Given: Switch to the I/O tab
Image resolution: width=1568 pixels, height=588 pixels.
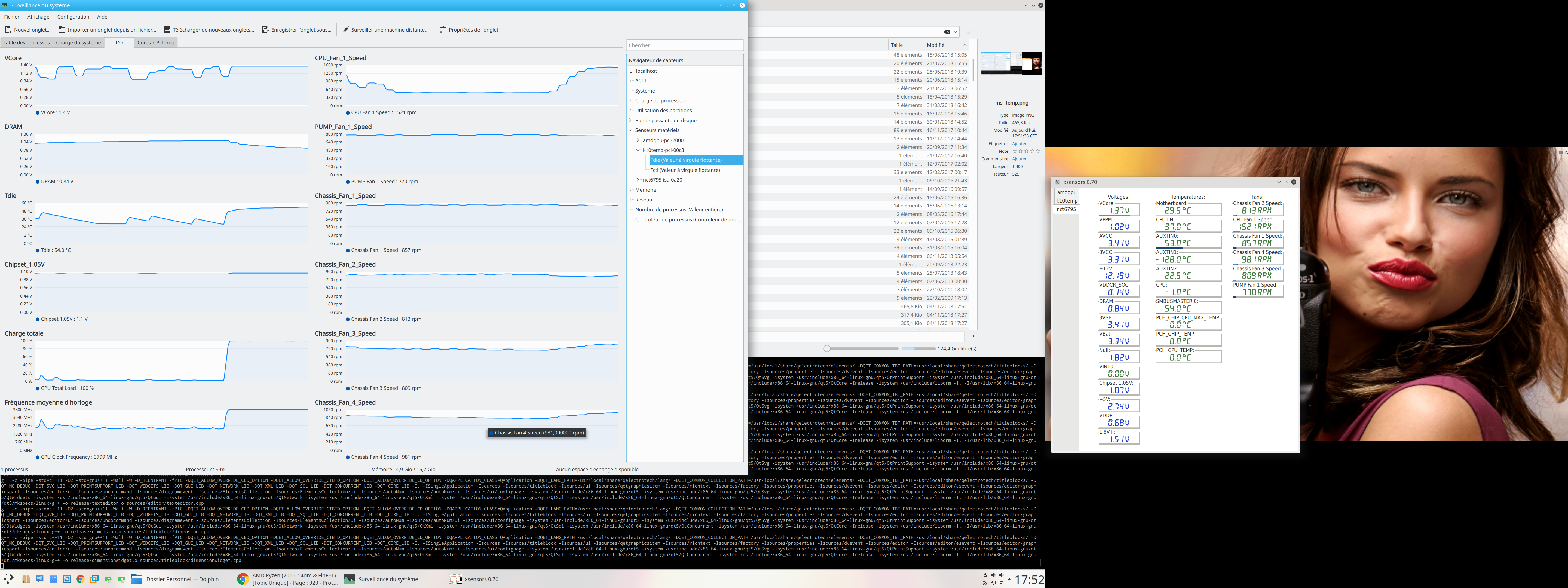Looking at the screenshot, I should pyautogui.click(x=119, y=43).
